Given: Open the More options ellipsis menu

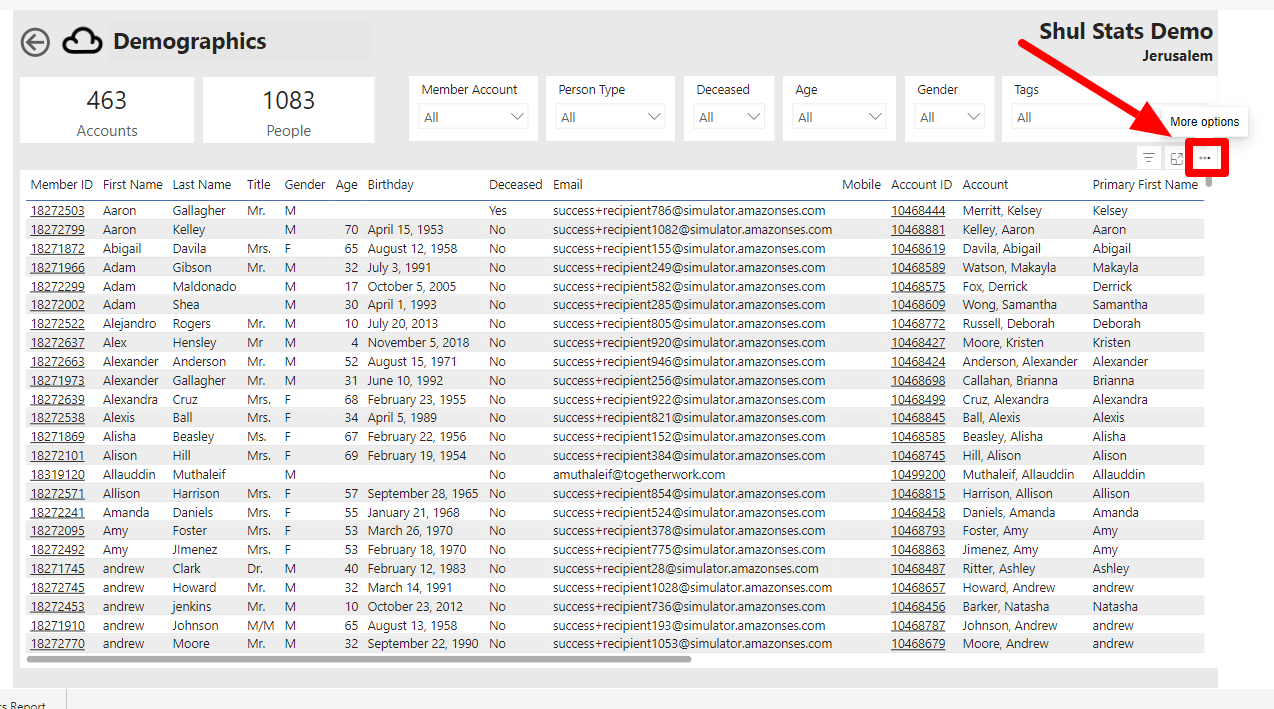Looking at the screenshot, I should pos(1204,158).
